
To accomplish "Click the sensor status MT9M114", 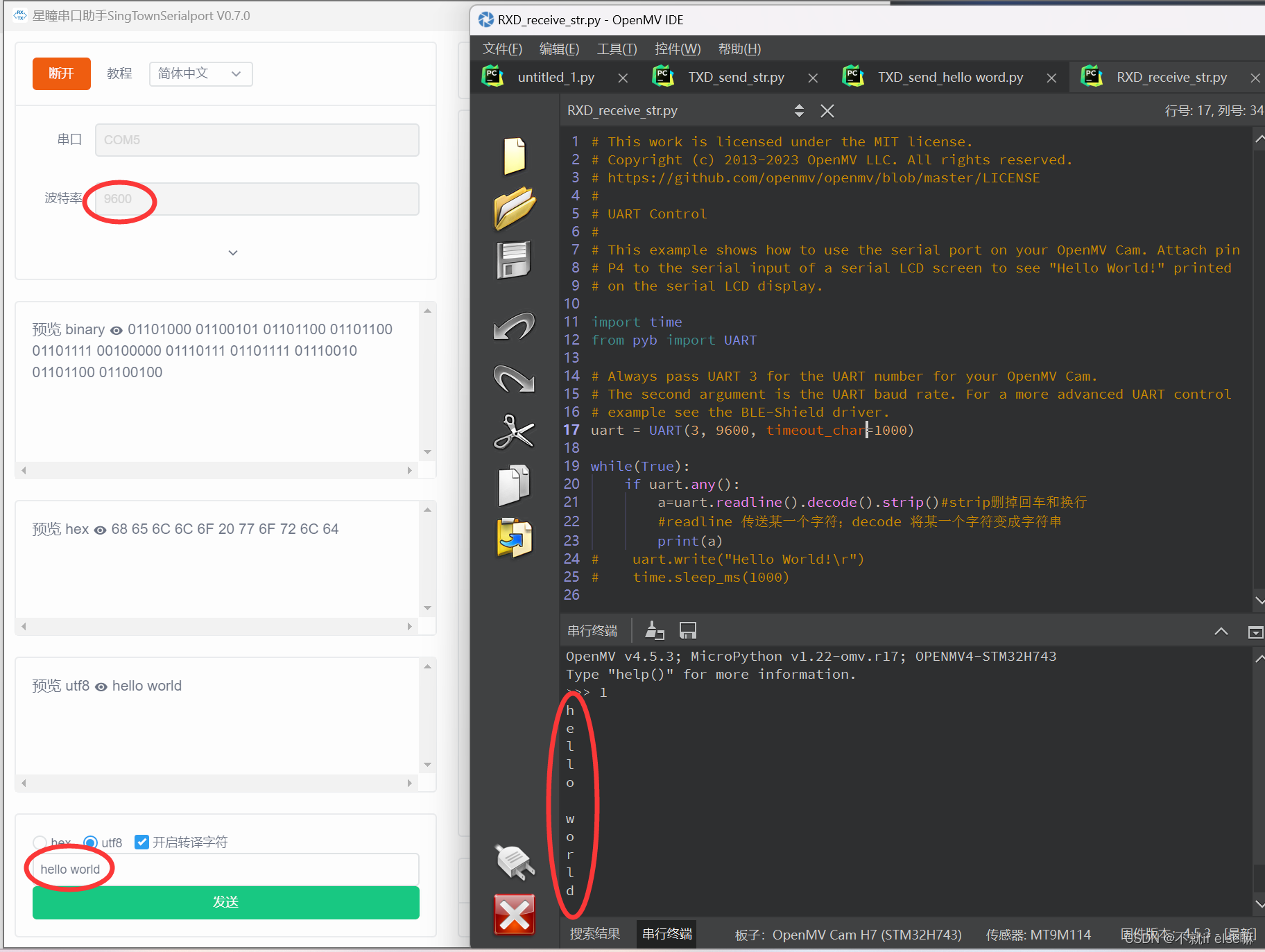I will [1038, 935].
